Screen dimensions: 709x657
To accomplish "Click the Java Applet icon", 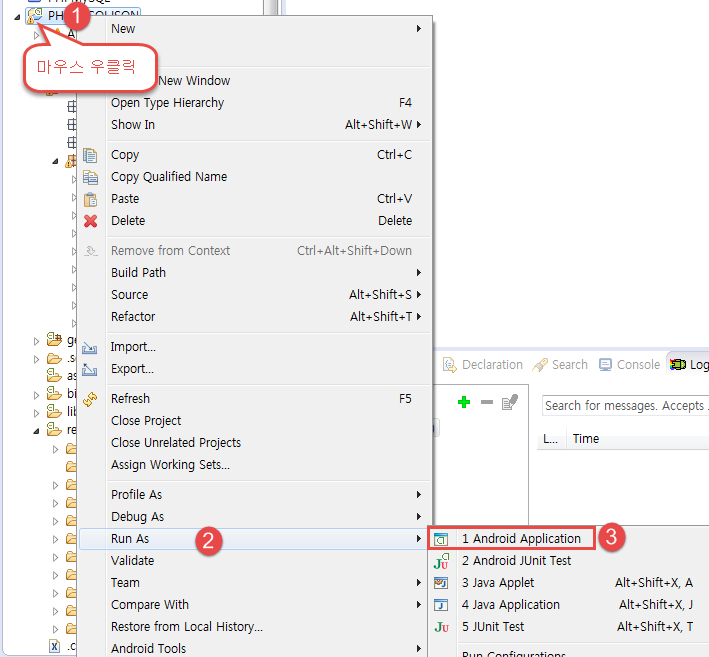I will pos(441,583).
